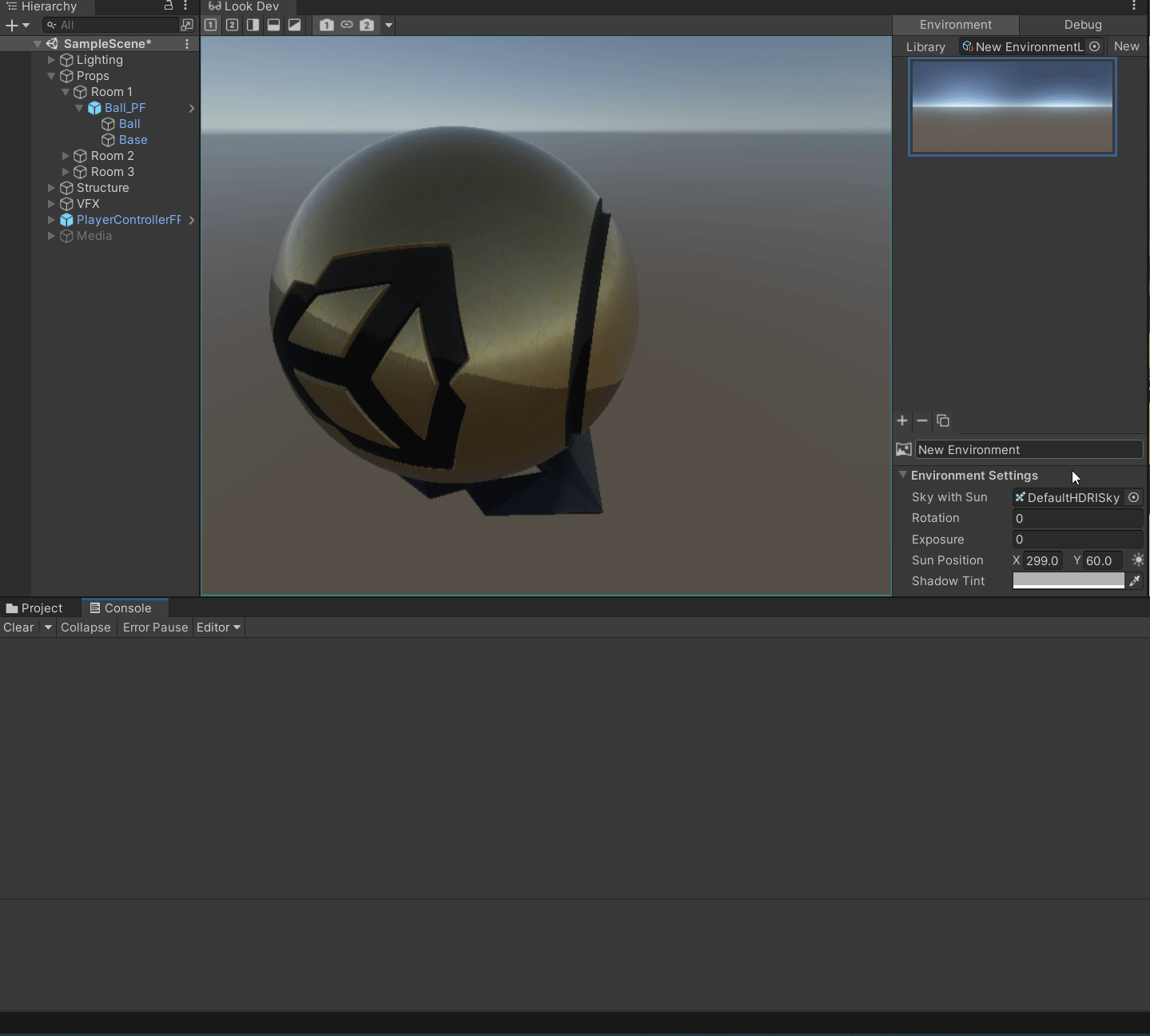Viewport: 1150px width, 1036px height.
Task: Duplicate the selected environment
Action: pos(943,420)
